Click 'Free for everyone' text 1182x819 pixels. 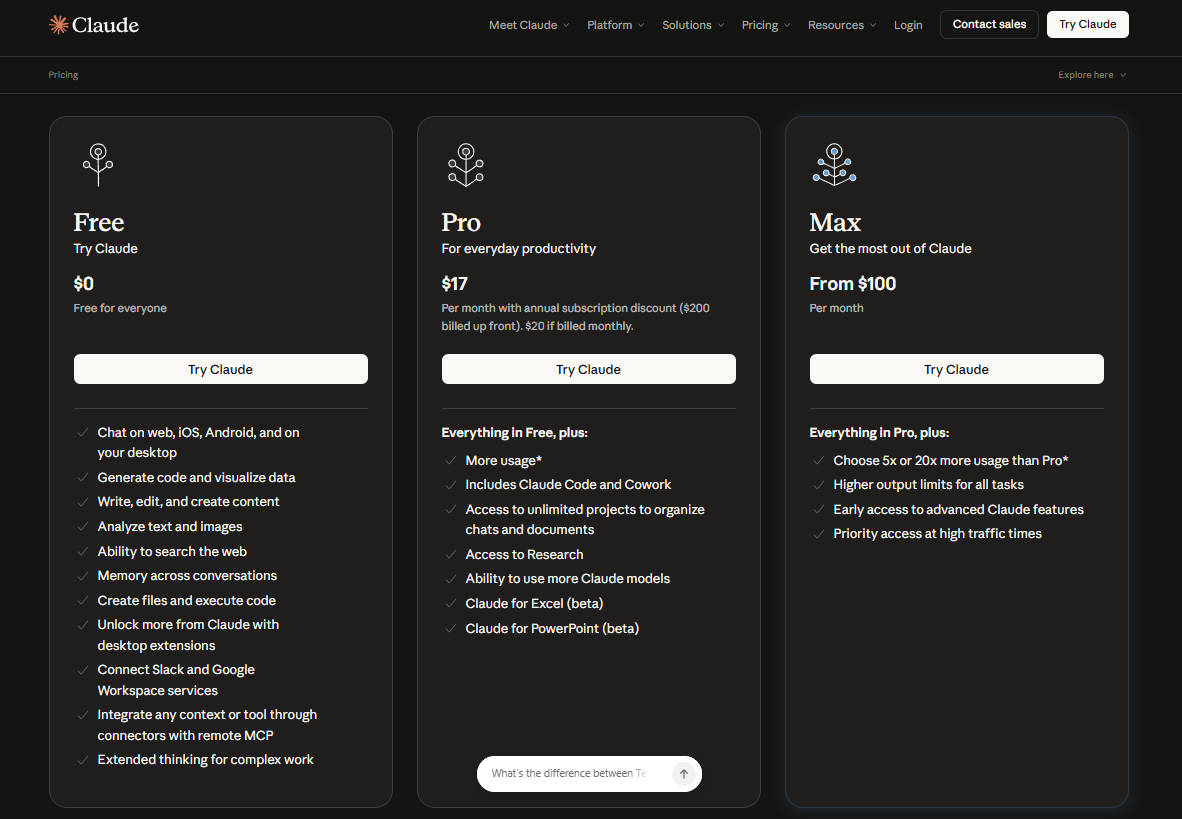(120, 308)
